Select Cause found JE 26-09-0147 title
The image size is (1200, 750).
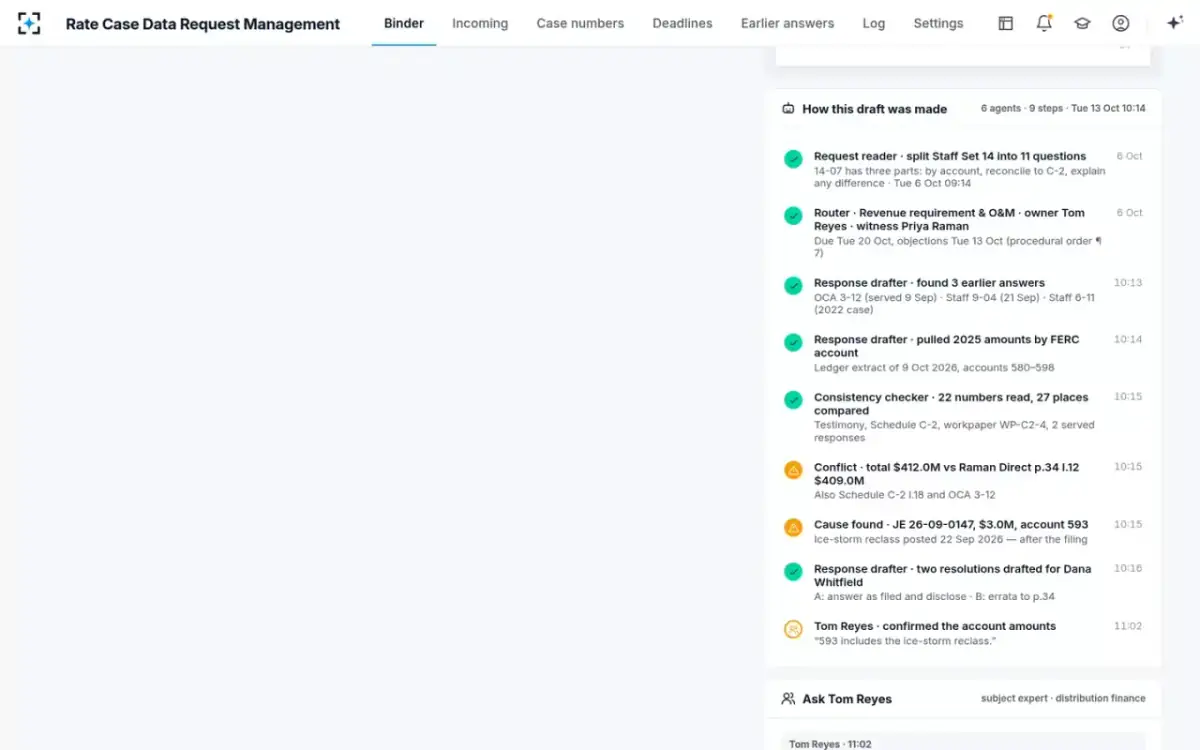click(951, 524)
